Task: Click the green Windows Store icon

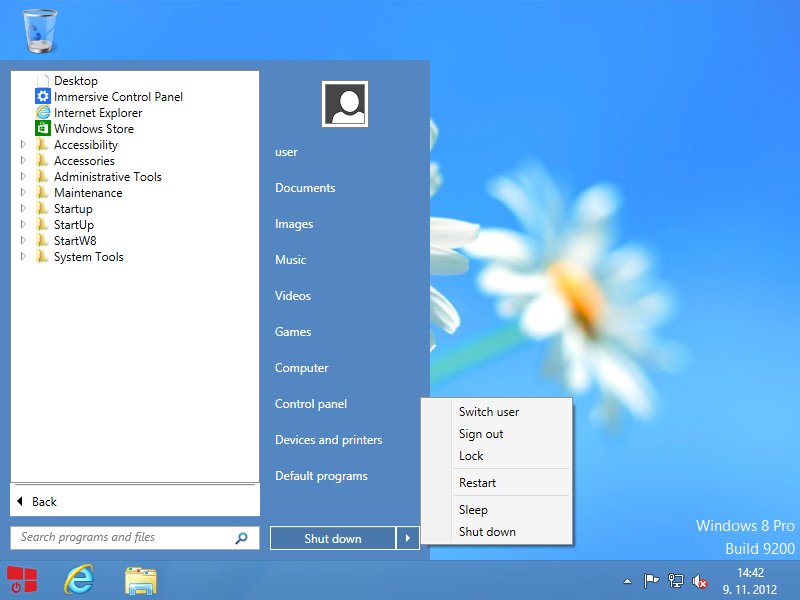Action: click(43, 128)
